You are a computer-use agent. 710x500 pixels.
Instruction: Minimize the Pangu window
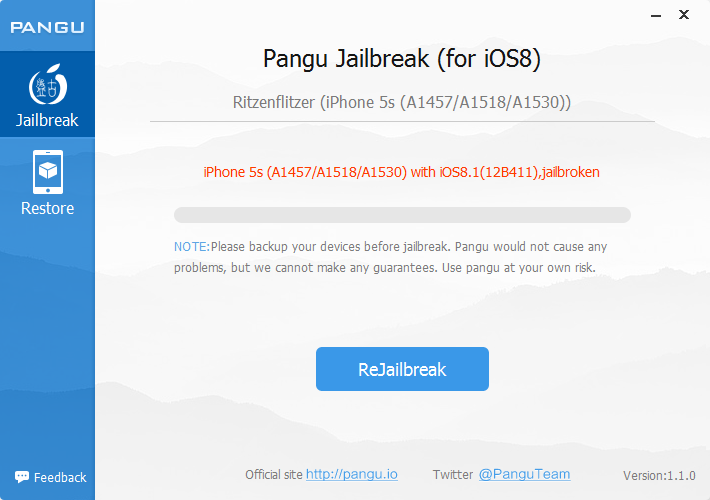[x=656, y=15]
